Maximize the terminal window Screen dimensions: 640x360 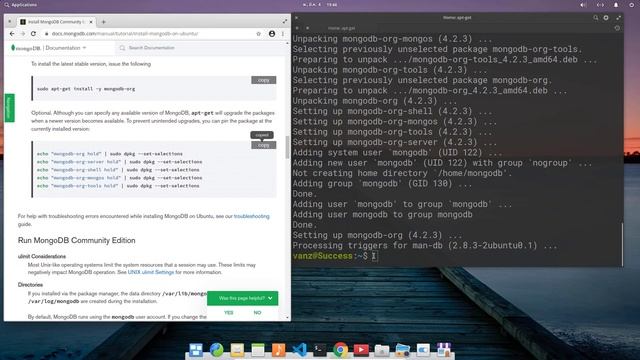pyautogui.click(x=618, y=18)
